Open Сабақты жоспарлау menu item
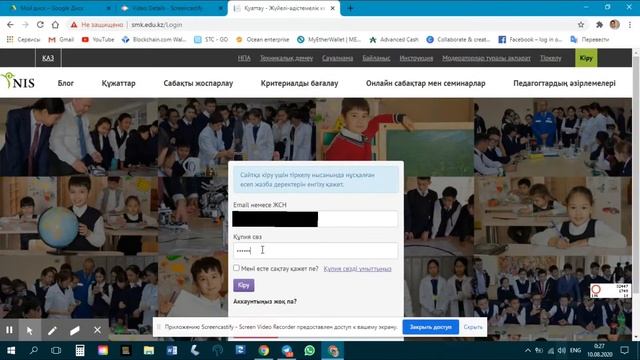The image size is (640, 360). coord(198,83)
